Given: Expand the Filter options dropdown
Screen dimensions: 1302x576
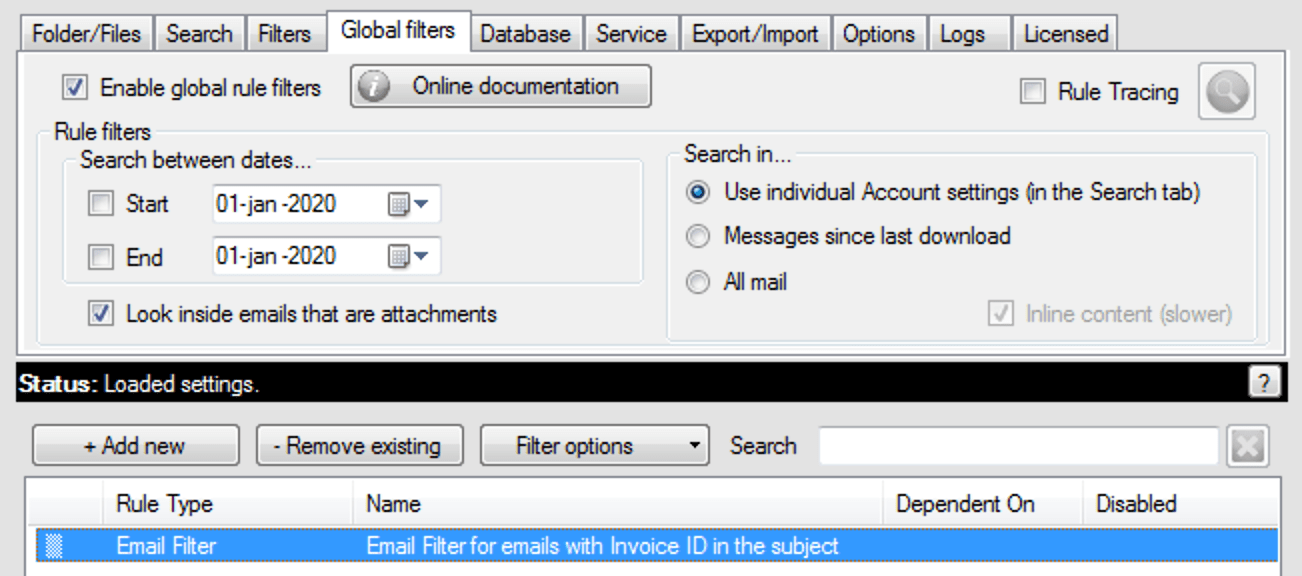Looking at the screenshot, I should (594, 446).
